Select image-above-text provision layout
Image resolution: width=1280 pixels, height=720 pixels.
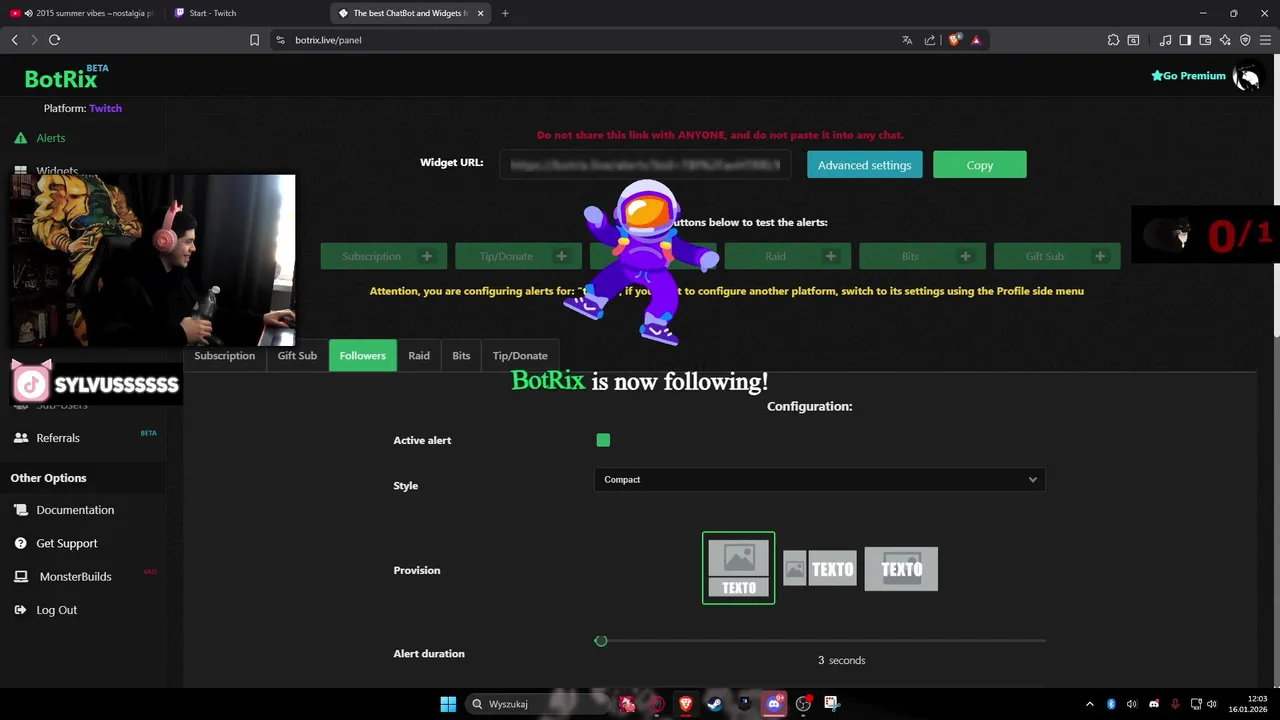738,568
